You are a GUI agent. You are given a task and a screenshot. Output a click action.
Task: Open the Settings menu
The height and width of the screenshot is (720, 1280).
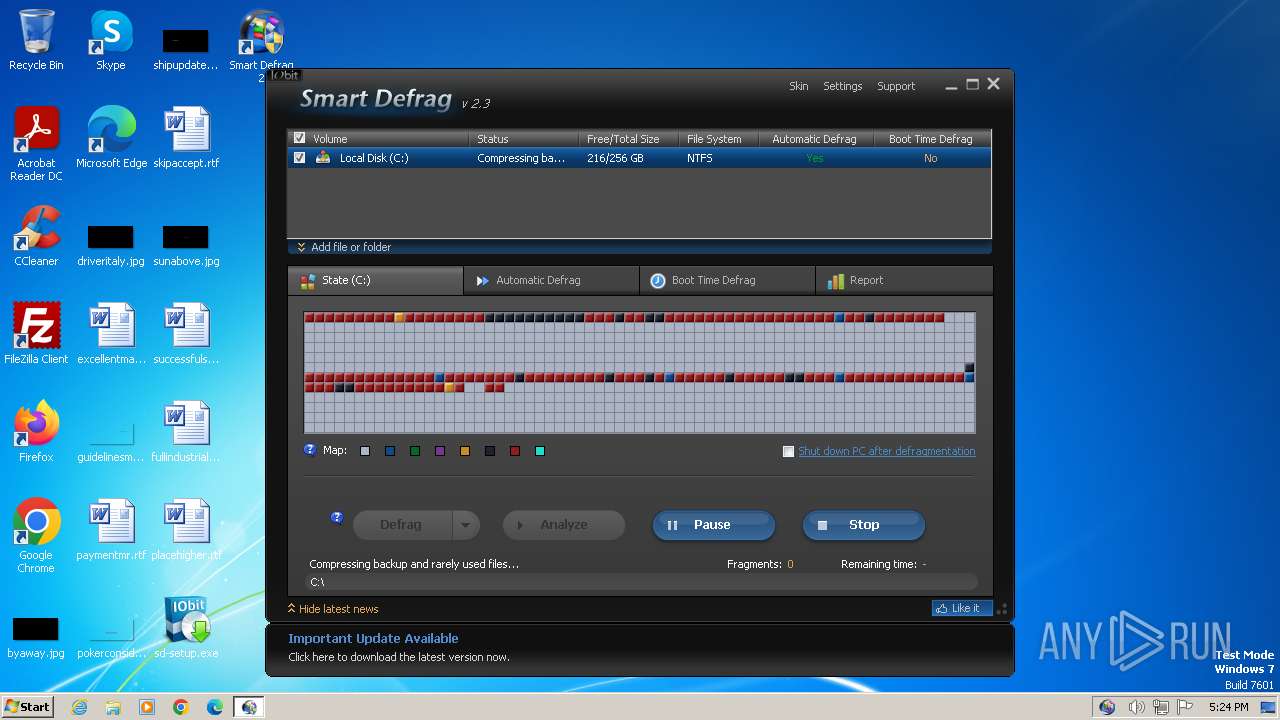842,86
